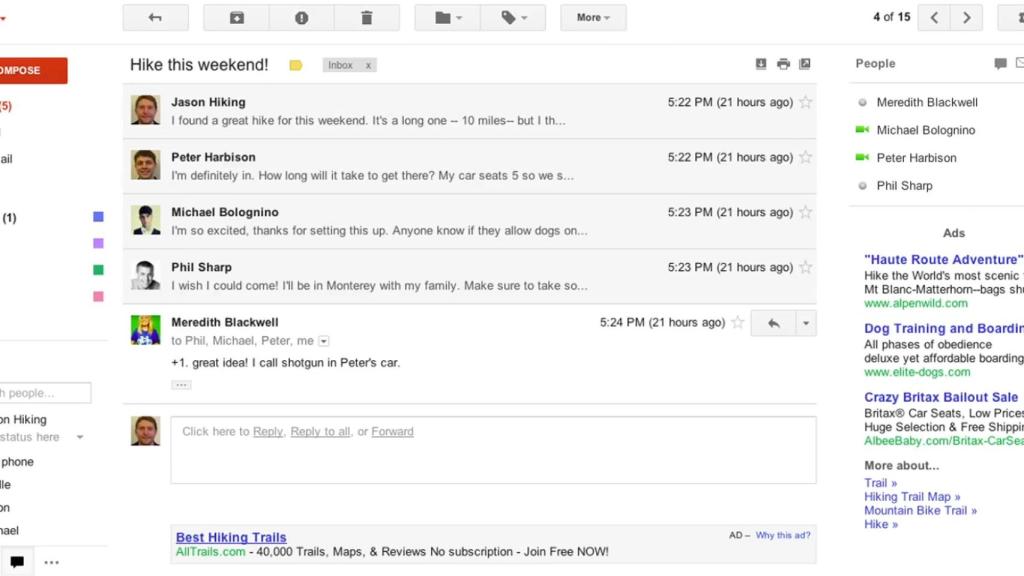This screenshot has width=1024, height=576.
Task: Open the More actions menu
Action: click(593, 17)
